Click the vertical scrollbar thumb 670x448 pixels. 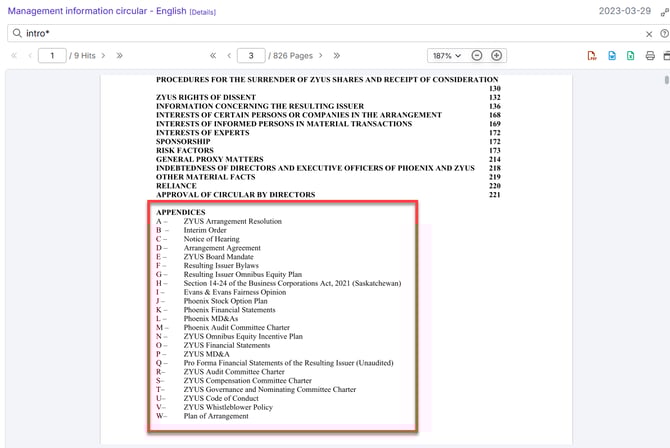coord(667,80)
